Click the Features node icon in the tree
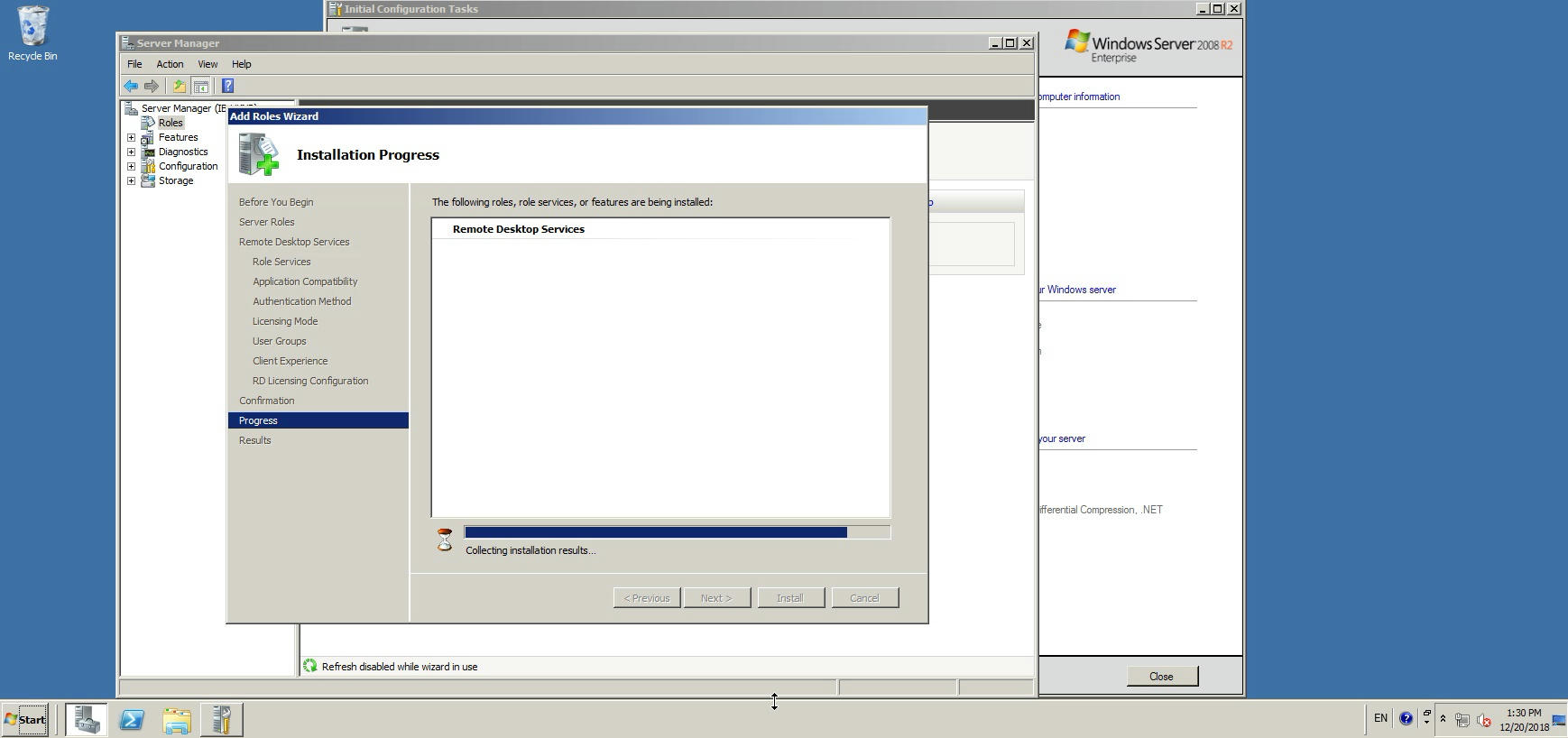Screen dimensions: 1568x738 click(148, 138)
